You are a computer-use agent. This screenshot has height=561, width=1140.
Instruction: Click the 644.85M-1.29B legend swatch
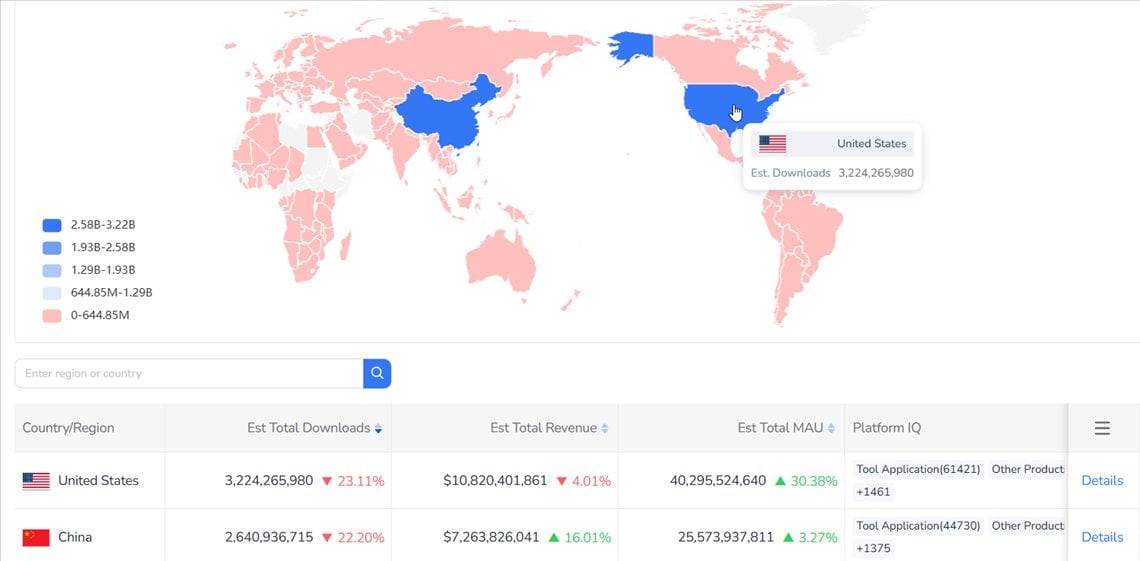52,293
